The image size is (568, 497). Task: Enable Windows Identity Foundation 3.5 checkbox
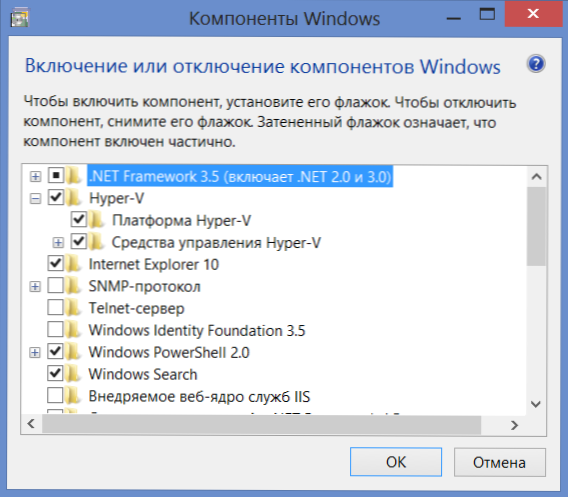pos(55,330)
